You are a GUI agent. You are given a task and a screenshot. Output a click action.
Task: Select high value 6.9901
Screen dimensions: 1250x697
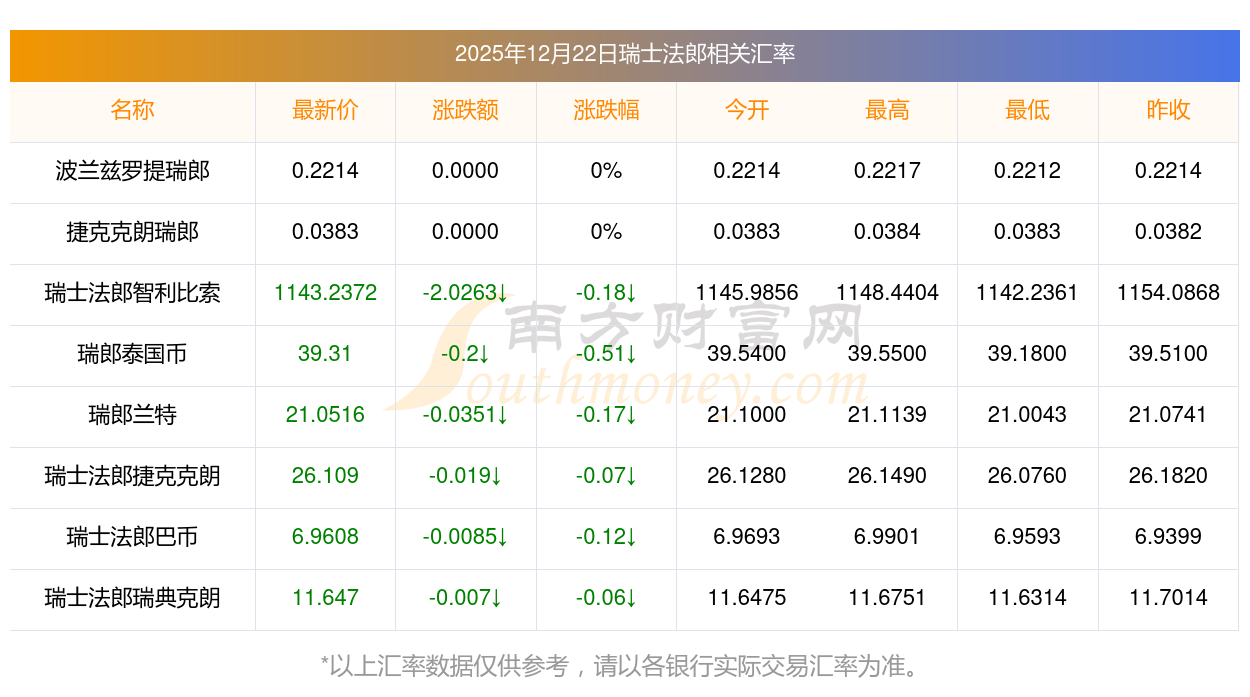click(x=887, y=537)
